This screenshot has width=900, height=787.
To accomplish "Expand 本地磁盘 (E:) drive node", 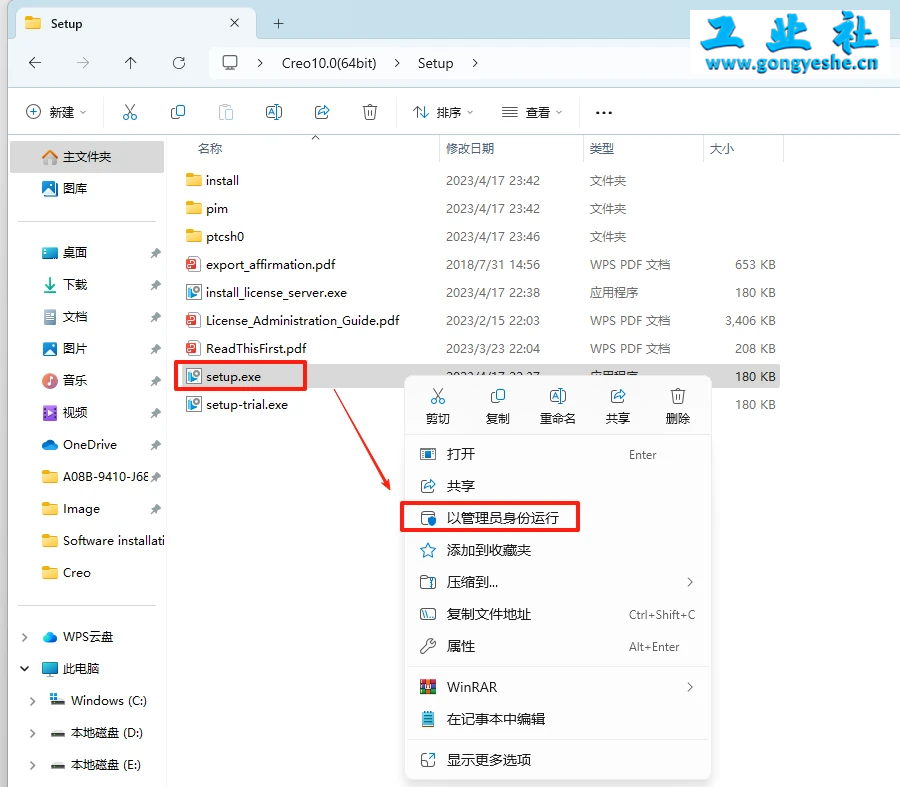I will tap(33, 765).
